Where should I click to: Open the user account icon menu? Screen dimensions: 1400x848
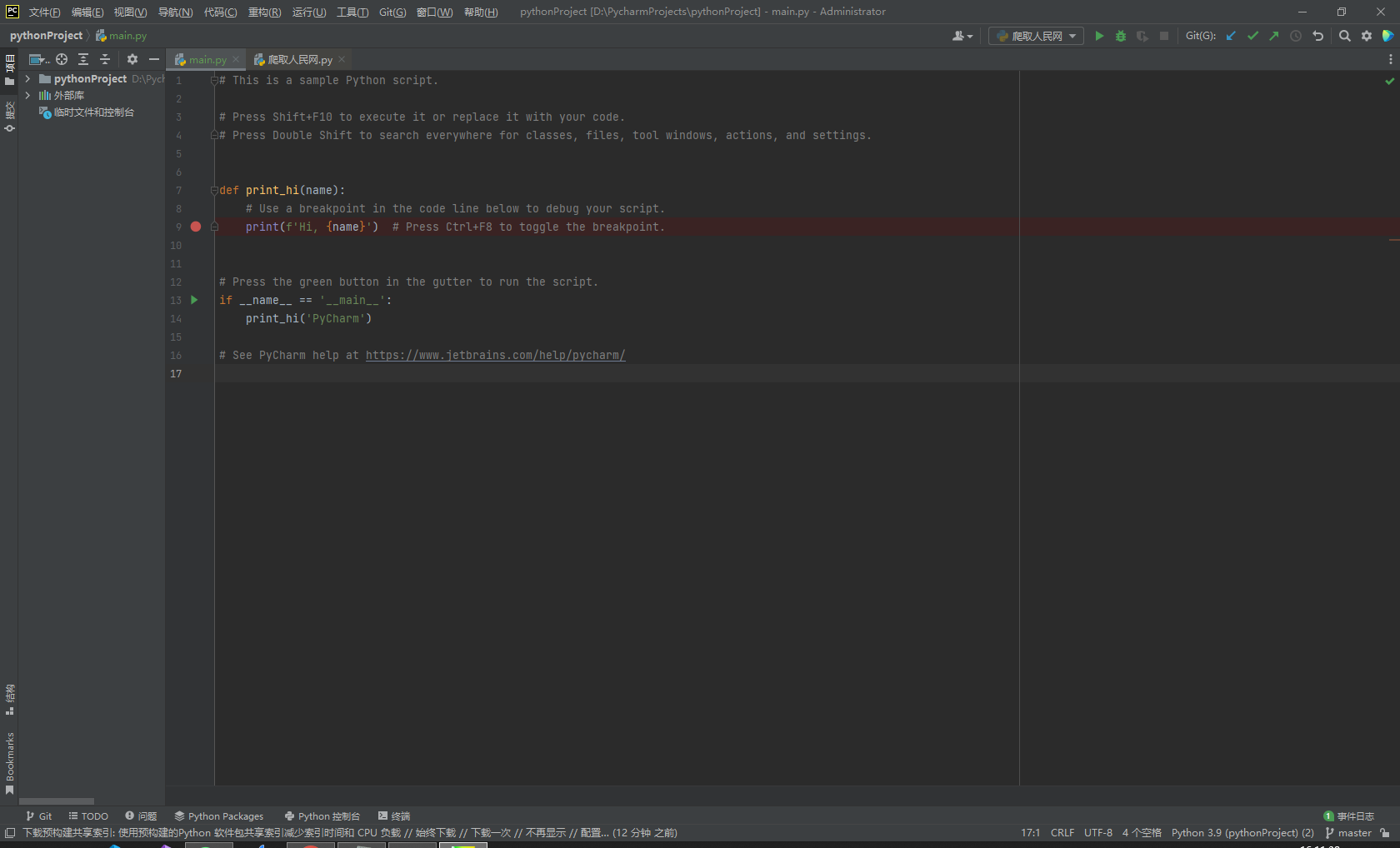[x=962, y=36]
